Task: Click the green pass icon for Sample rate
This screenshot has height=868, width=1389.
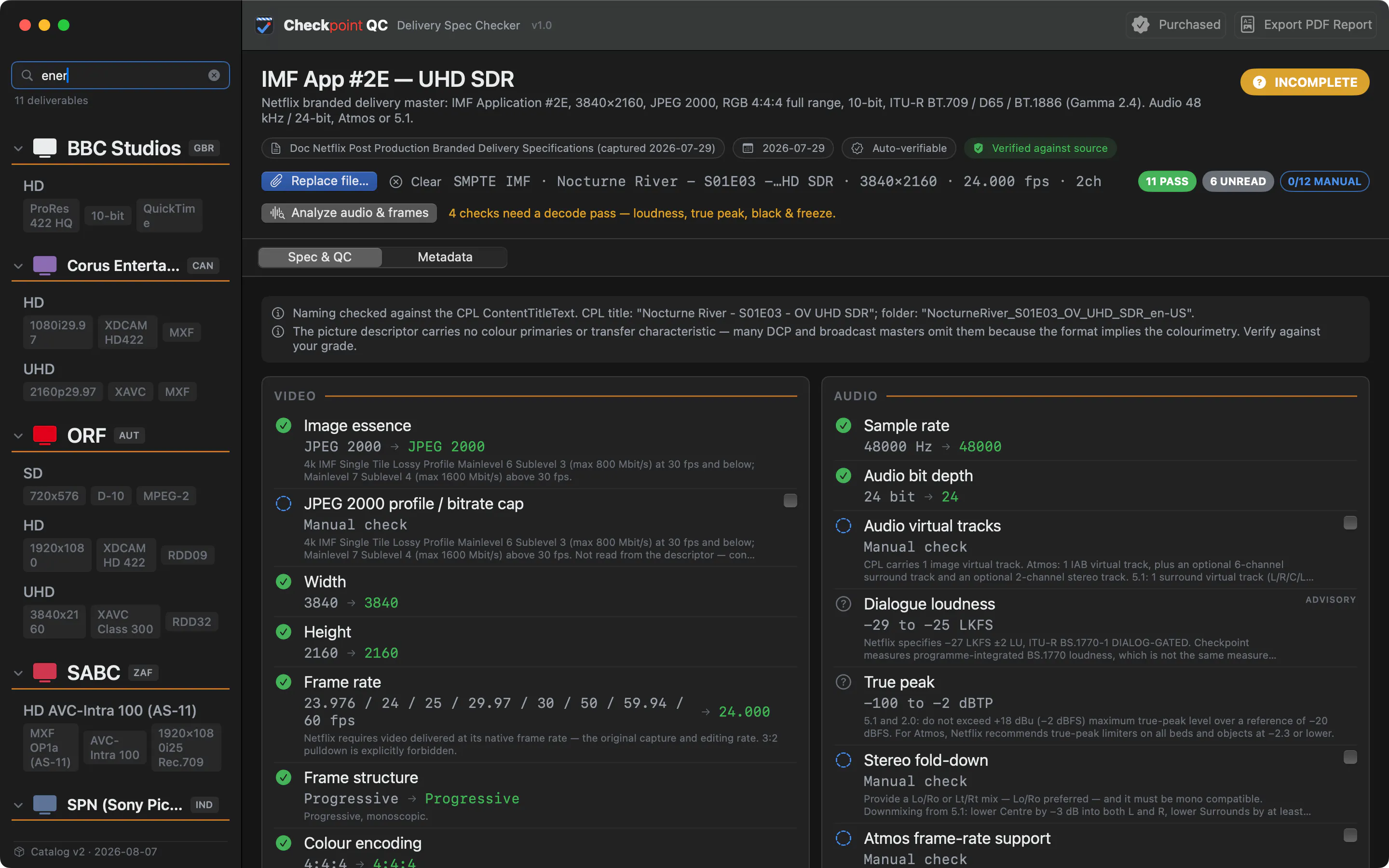Action: coord(843,425)
